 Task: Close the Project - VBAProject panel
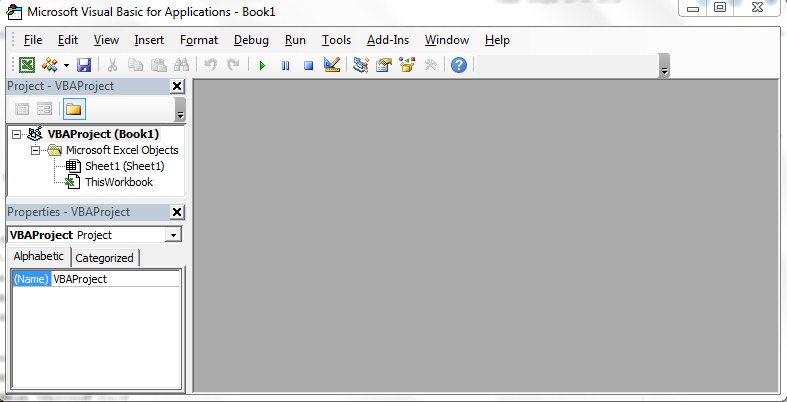pos(177,86)
